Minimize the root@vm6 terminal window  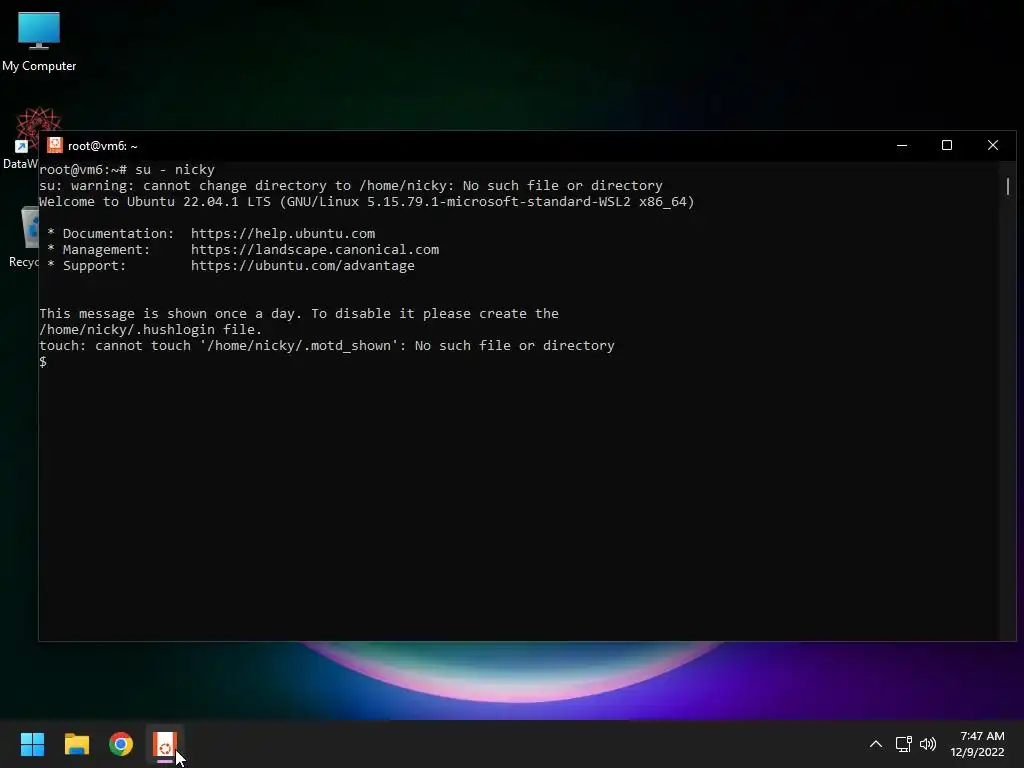click(902, 145)
